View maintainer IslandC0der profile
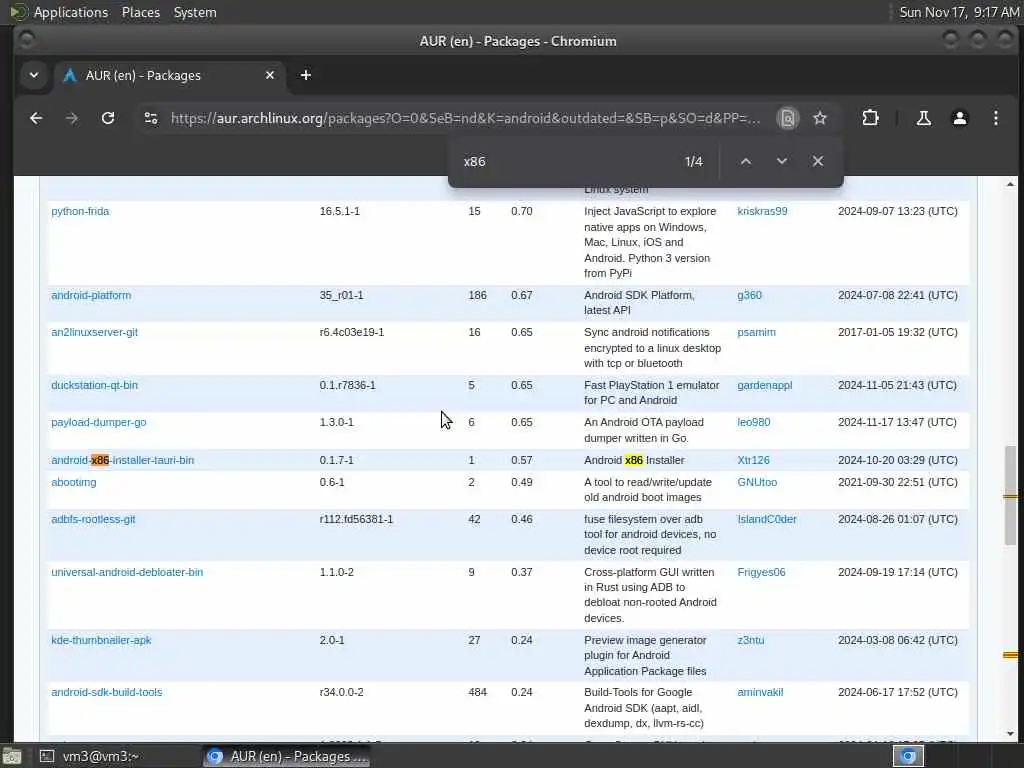1024x768 pixels. 767,519
